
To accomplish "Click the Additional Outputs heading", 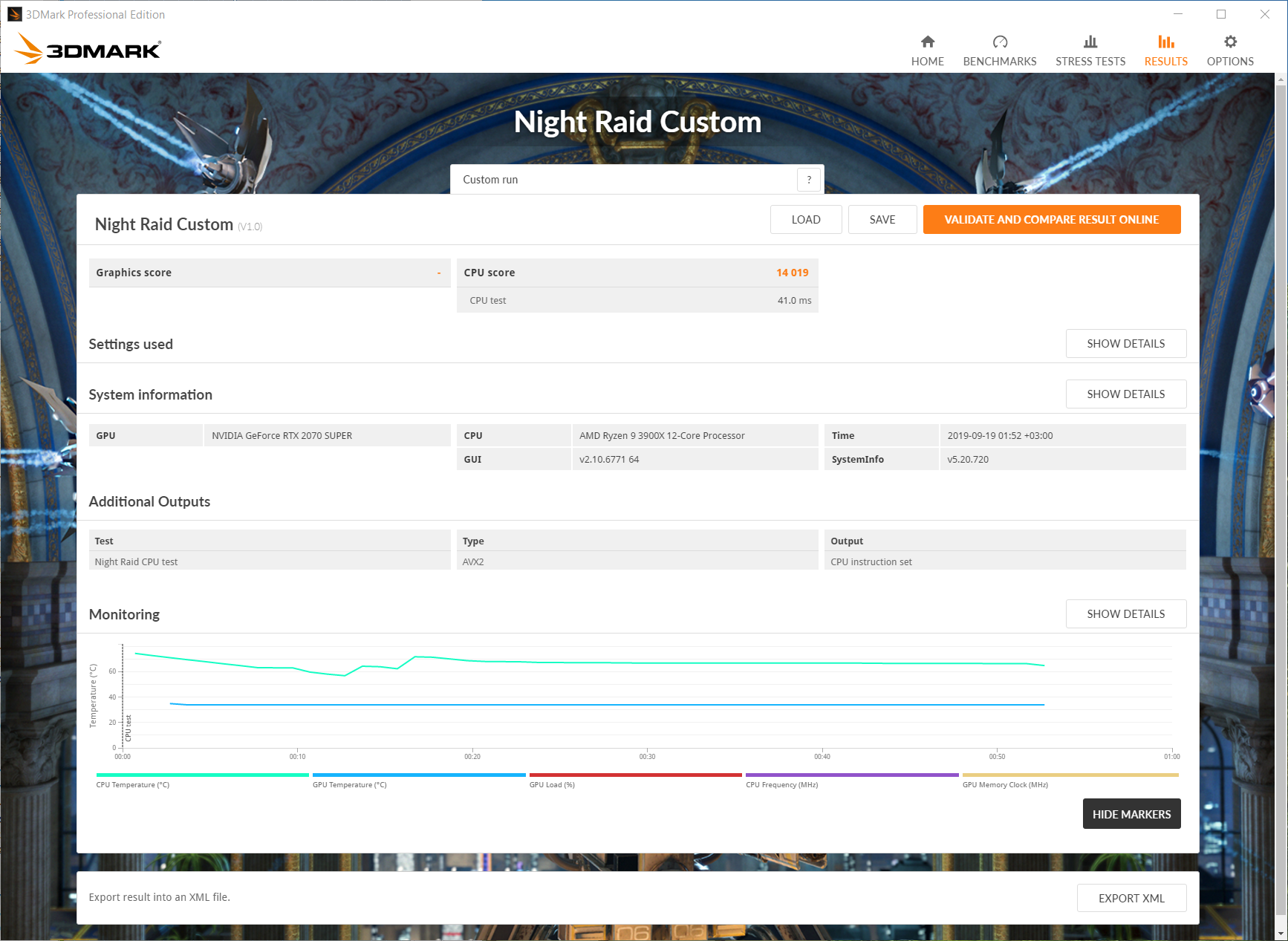I will (149, 501).
